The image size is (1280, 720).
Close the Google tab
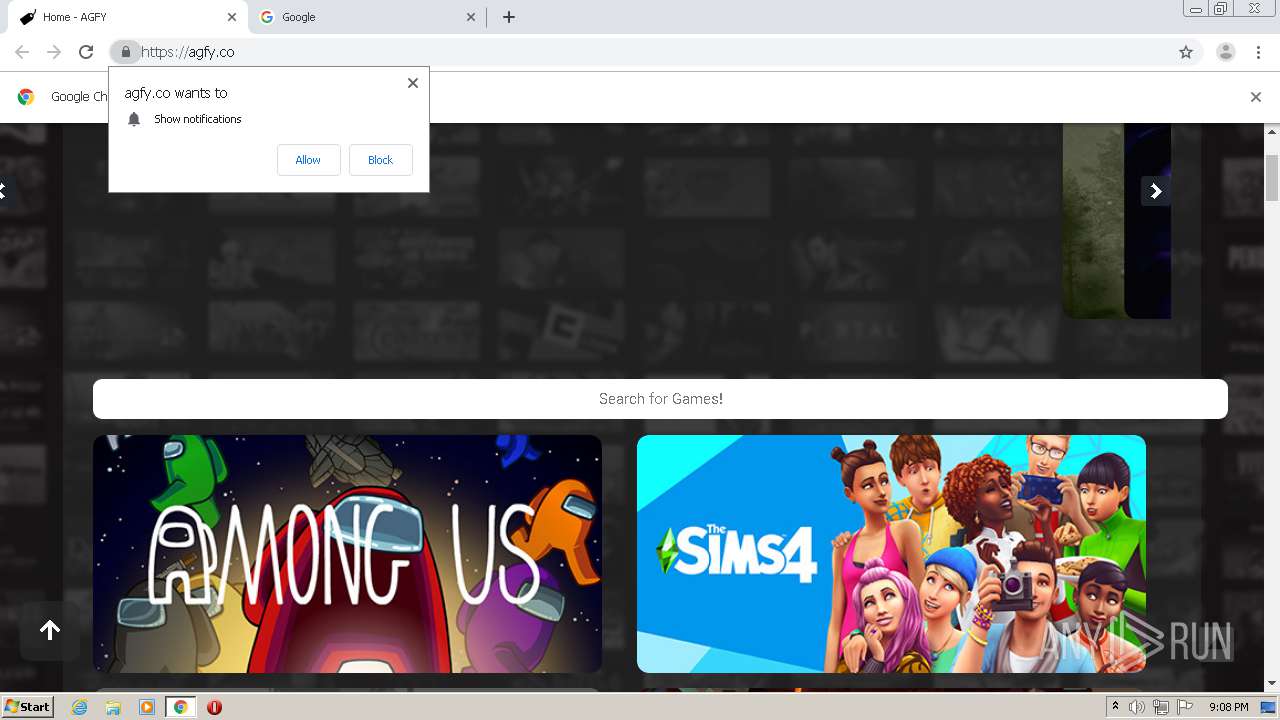coord(471,17)
